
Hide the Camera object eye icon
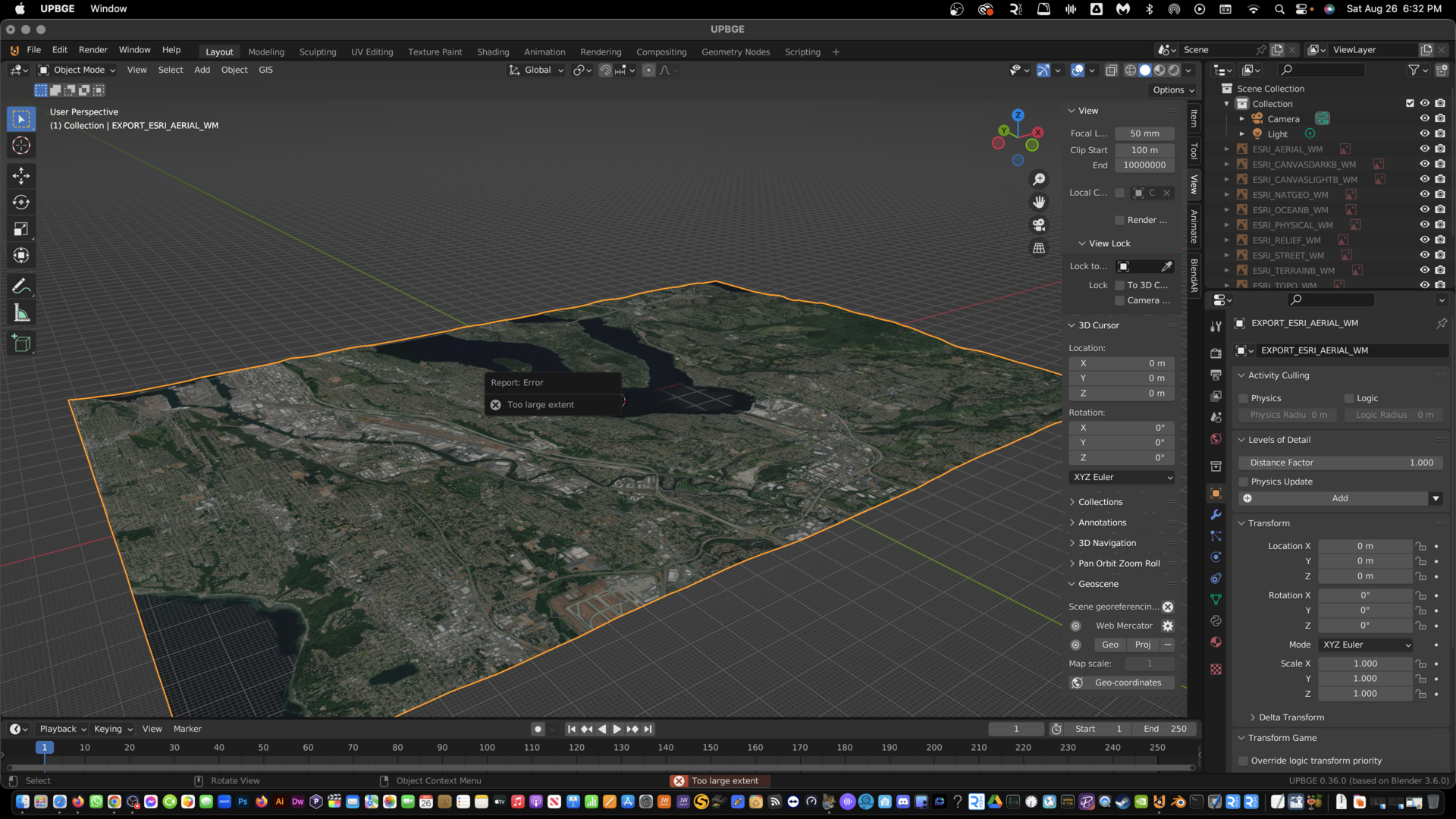pos(1425,118)
